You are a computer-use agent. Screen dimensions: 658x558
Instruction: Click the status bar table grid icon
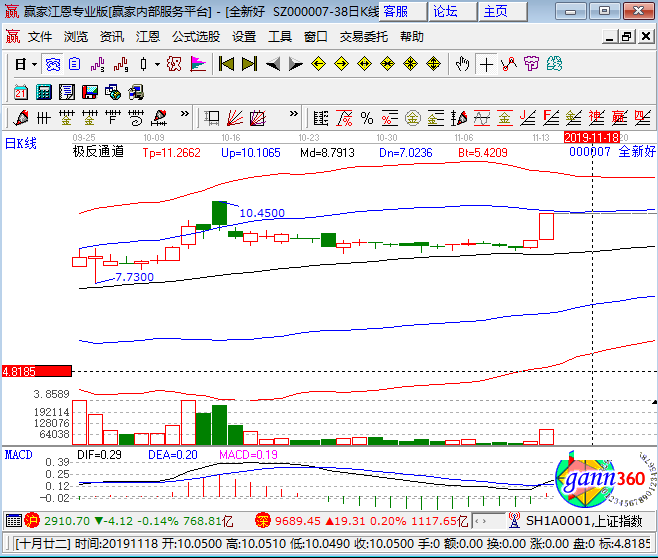click(x=14, y=521)
